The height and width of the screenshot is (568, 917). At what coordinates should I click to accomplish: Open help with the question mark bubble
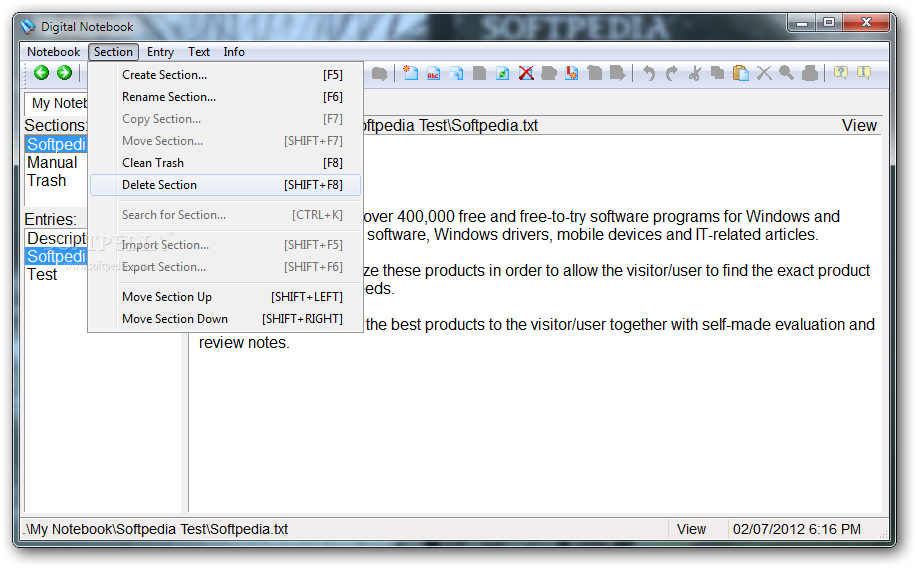click(x=841, y=73)
